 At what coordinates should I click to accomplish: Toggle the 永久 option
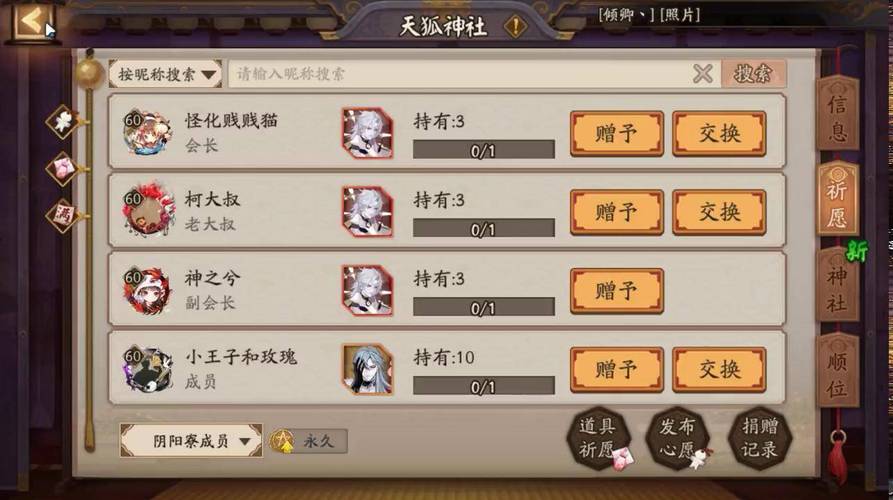click(309, 441)
